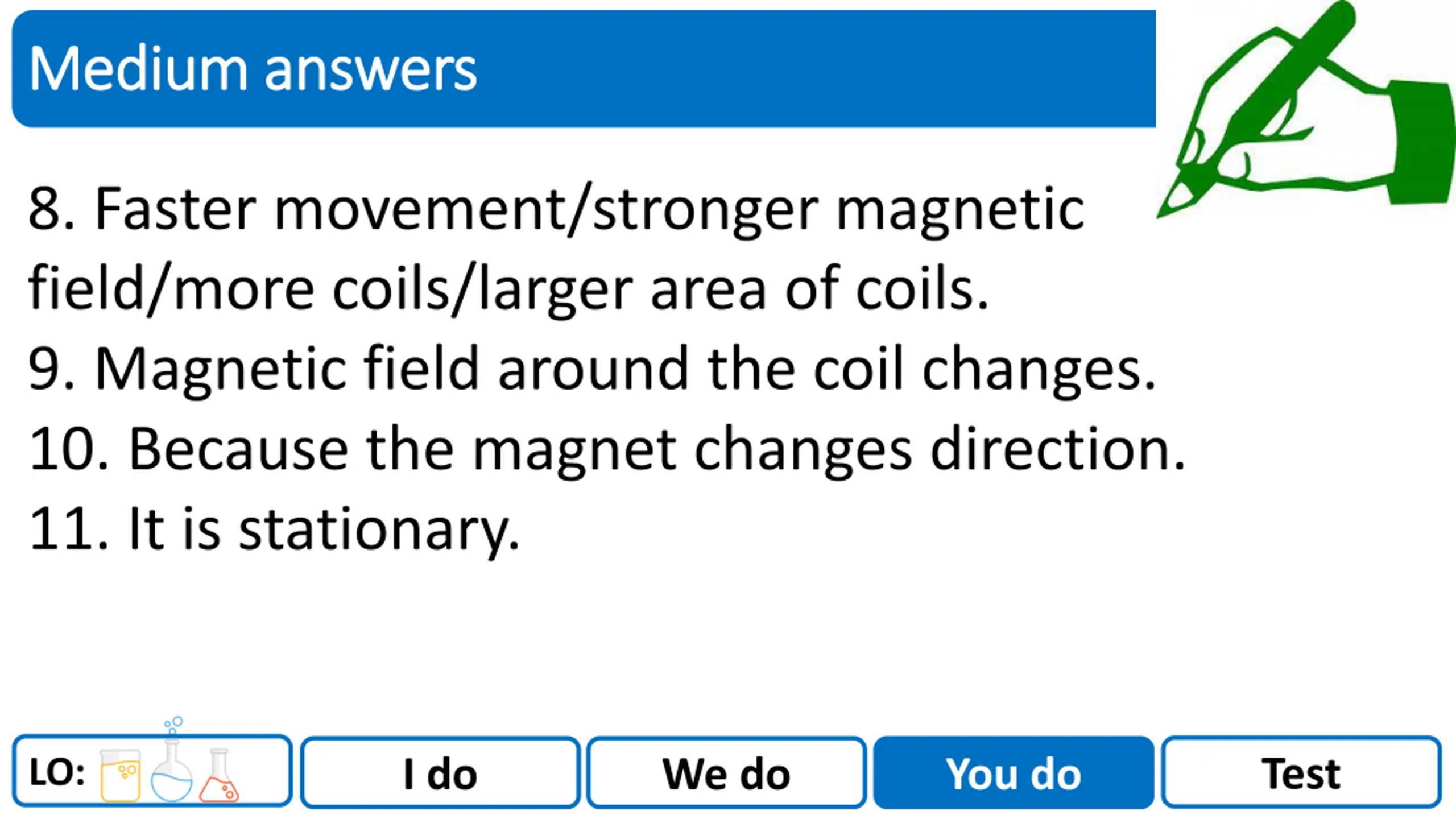Click the word 'Medium' in the title
1456x819 pixels.
tap(138, 69)
